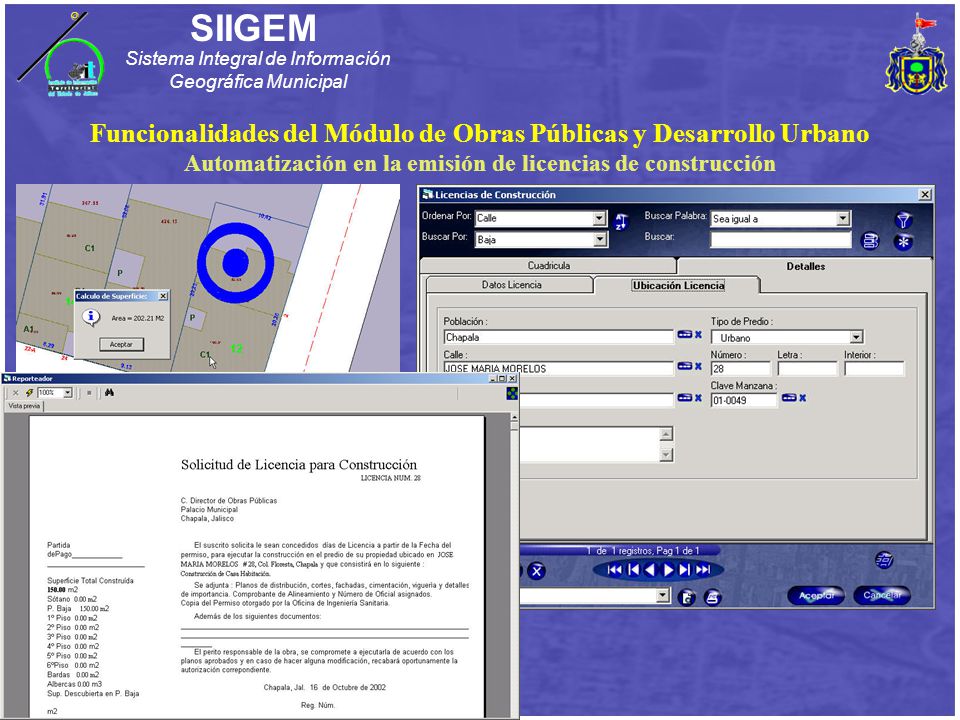Step to previous record

650,570
